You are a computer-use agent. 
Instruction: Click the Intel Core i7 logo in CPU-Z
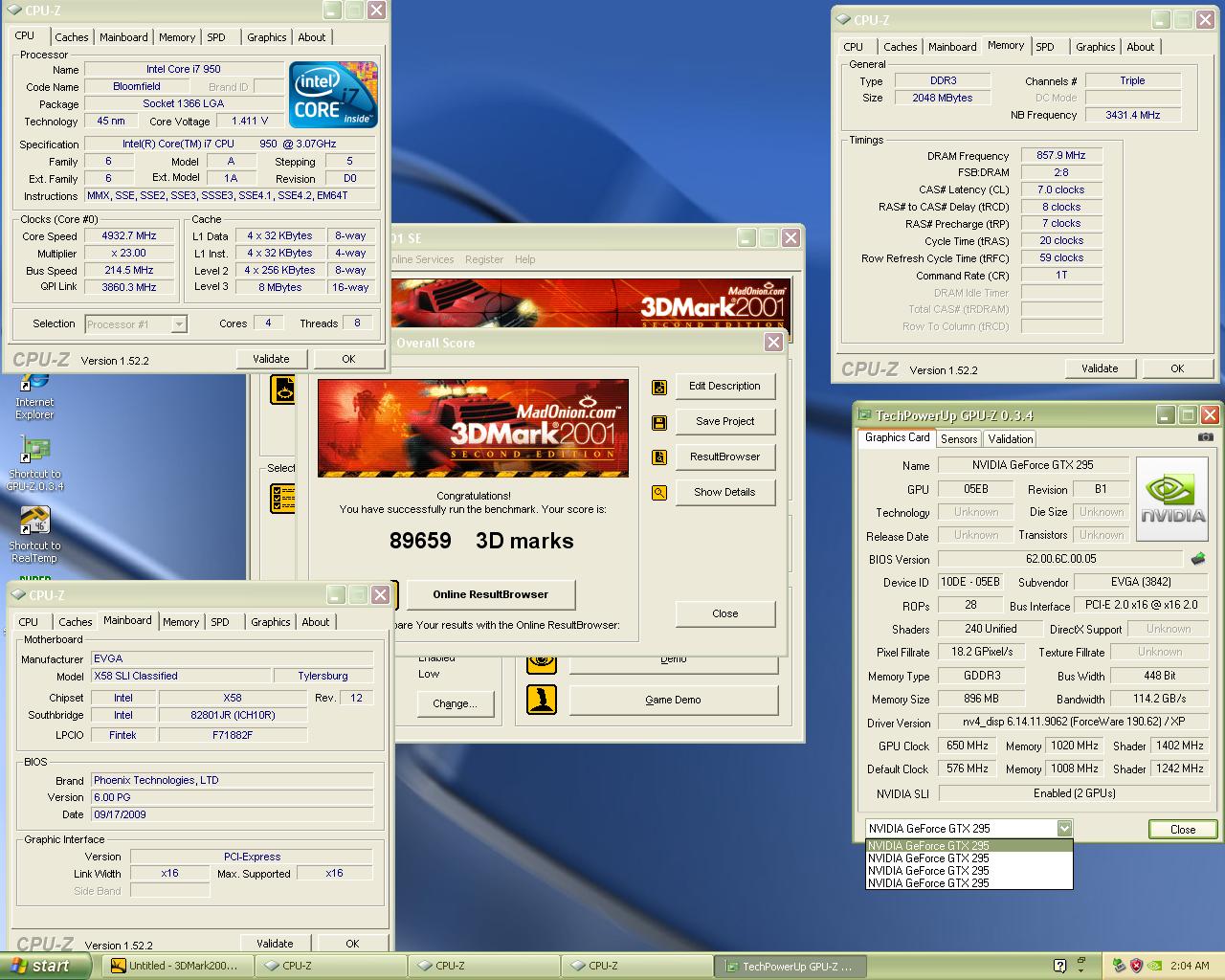coord(333,94)
